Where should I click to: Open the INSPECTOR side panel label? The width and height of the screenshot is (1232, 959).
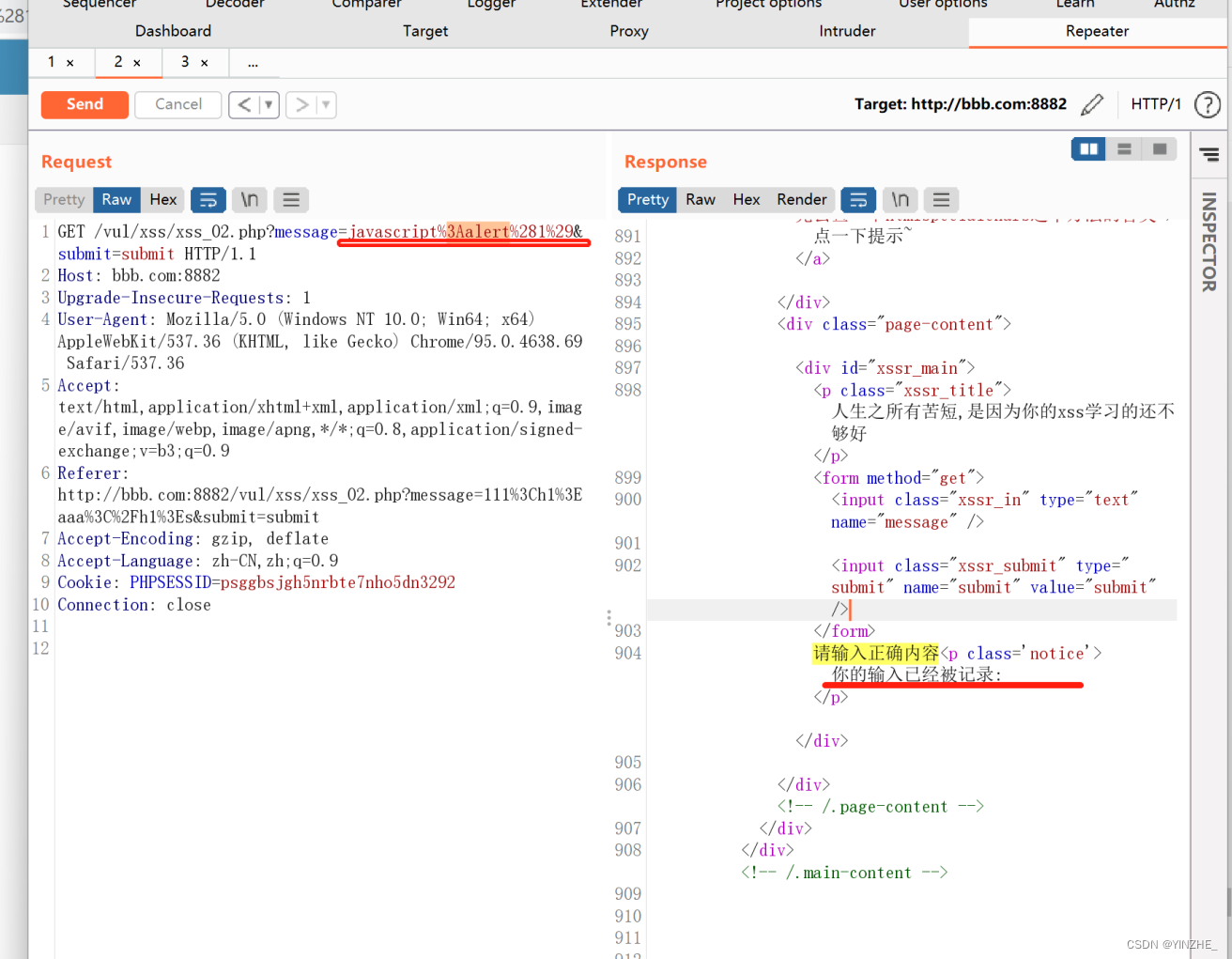tap(1209, 241)
